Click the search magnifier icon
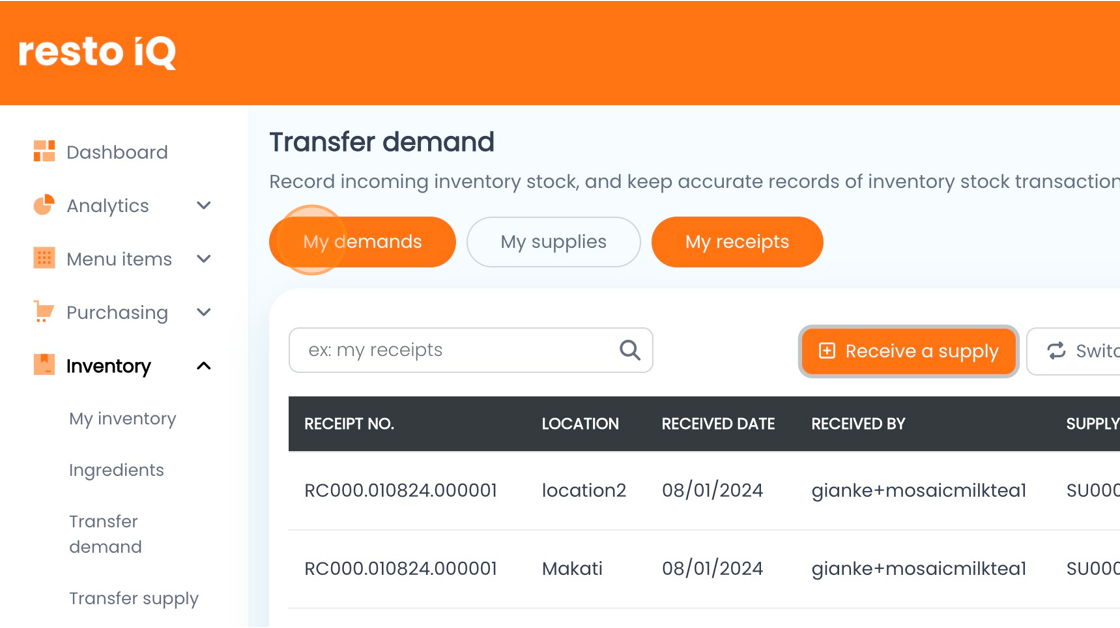Viewport: 1120px width, 628px height. (630, 350)
